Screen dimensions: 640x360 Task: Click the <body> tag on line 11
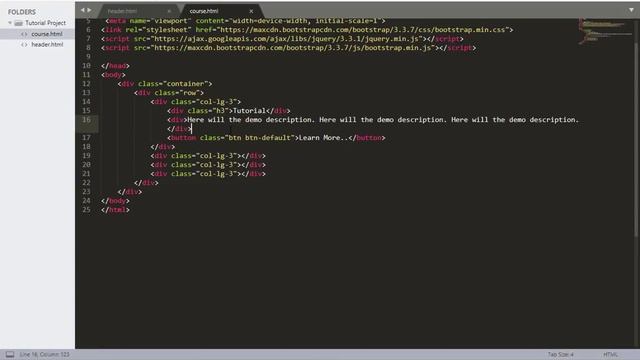113,75
